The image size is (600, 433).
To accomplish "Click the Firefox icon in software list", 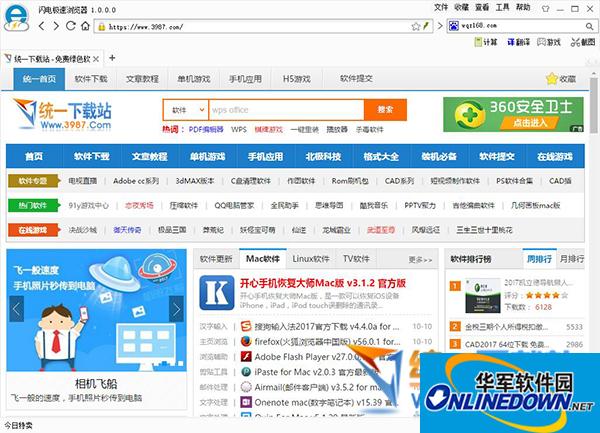I will pyautogui.click(x=246, y=341).
